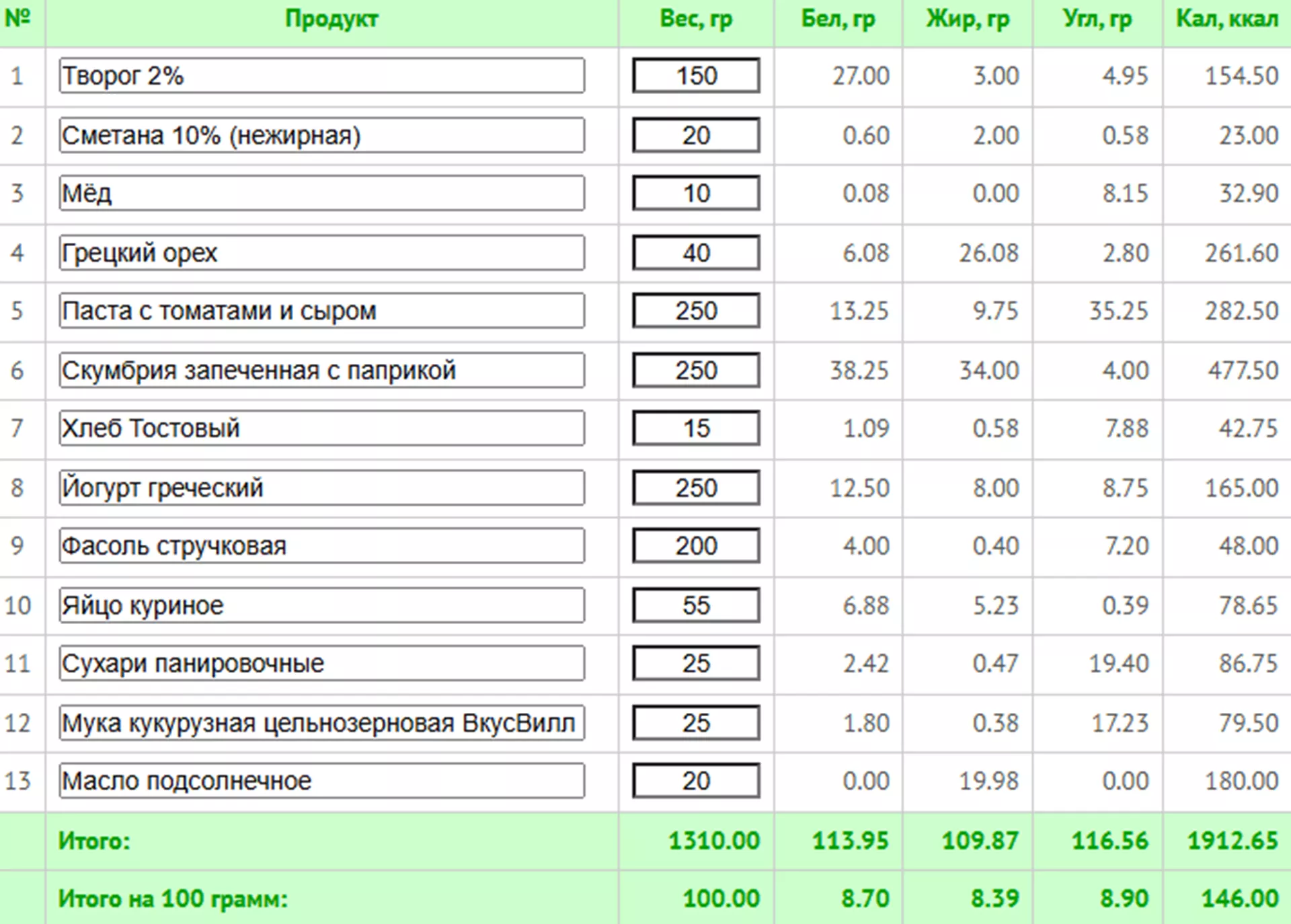Click the Фасоль стручковая product field
Image resolution: width=1291 pixels, height=924 pixels.
pyautogui.click(x=321, y=545)
